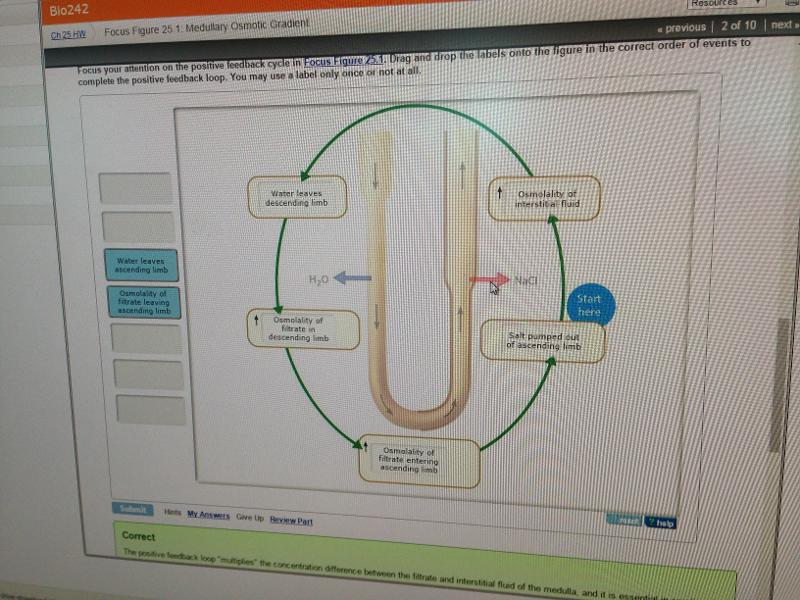This screenshot has height=600, width=800.
Task: Click the Water leaves descending limb box
Action: click(x=297, y=198)
